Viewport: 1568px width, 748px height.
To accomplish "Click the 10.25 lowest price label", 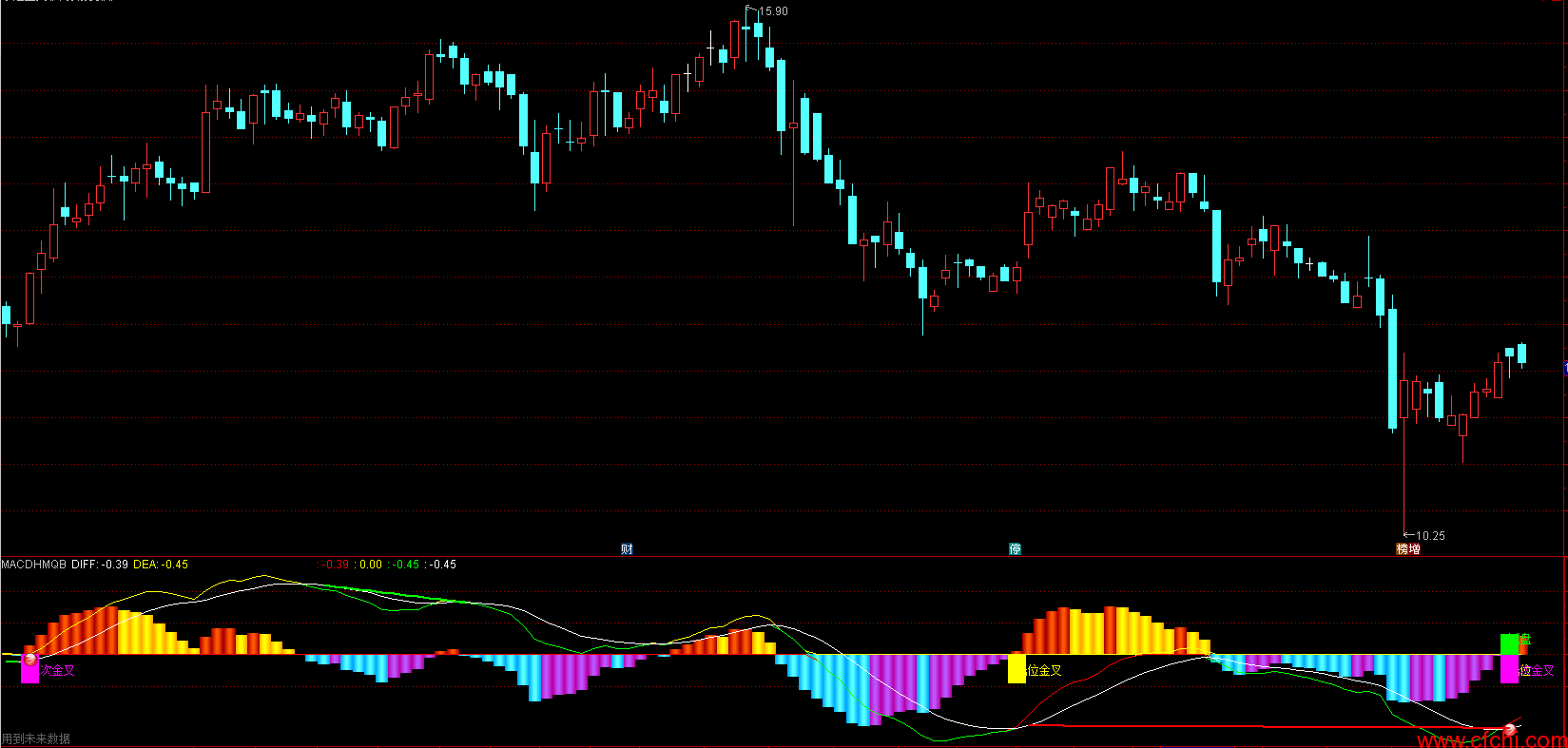I will pos(1430,536).
